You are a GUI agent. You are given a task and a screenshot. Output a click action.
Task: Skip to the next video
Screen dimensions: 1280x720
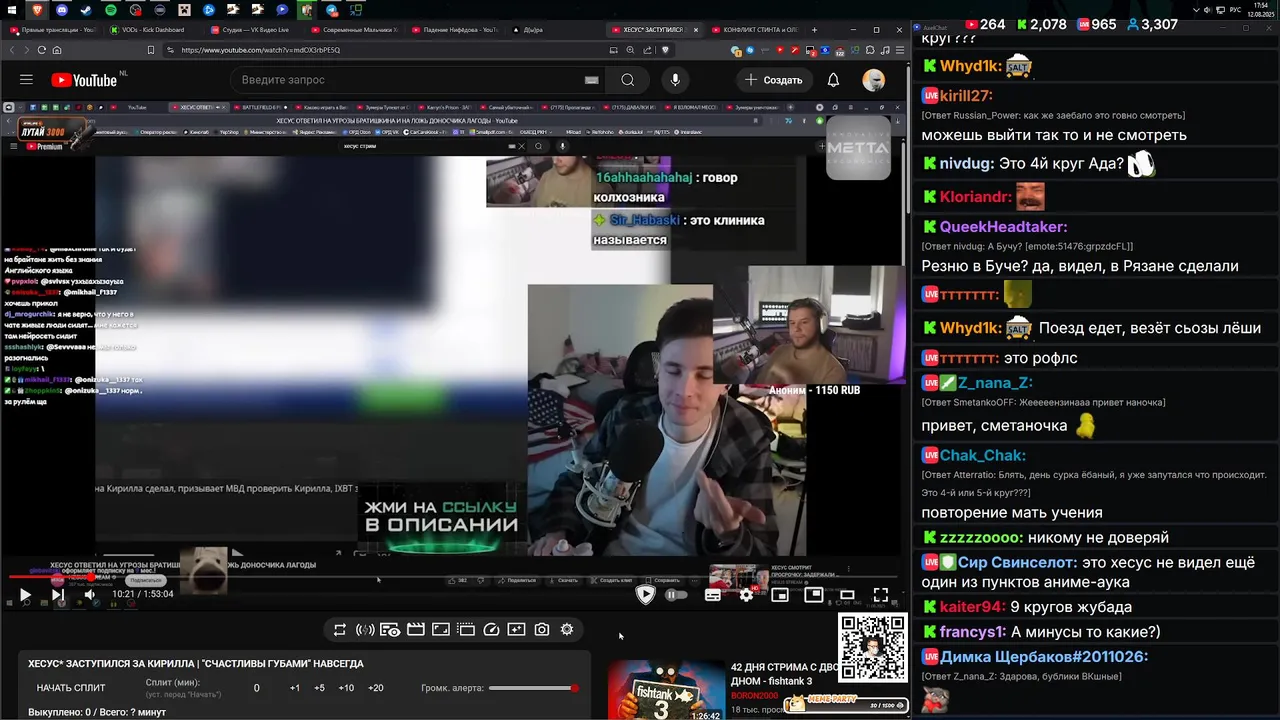pyautogui.click(x=57, y=594)
